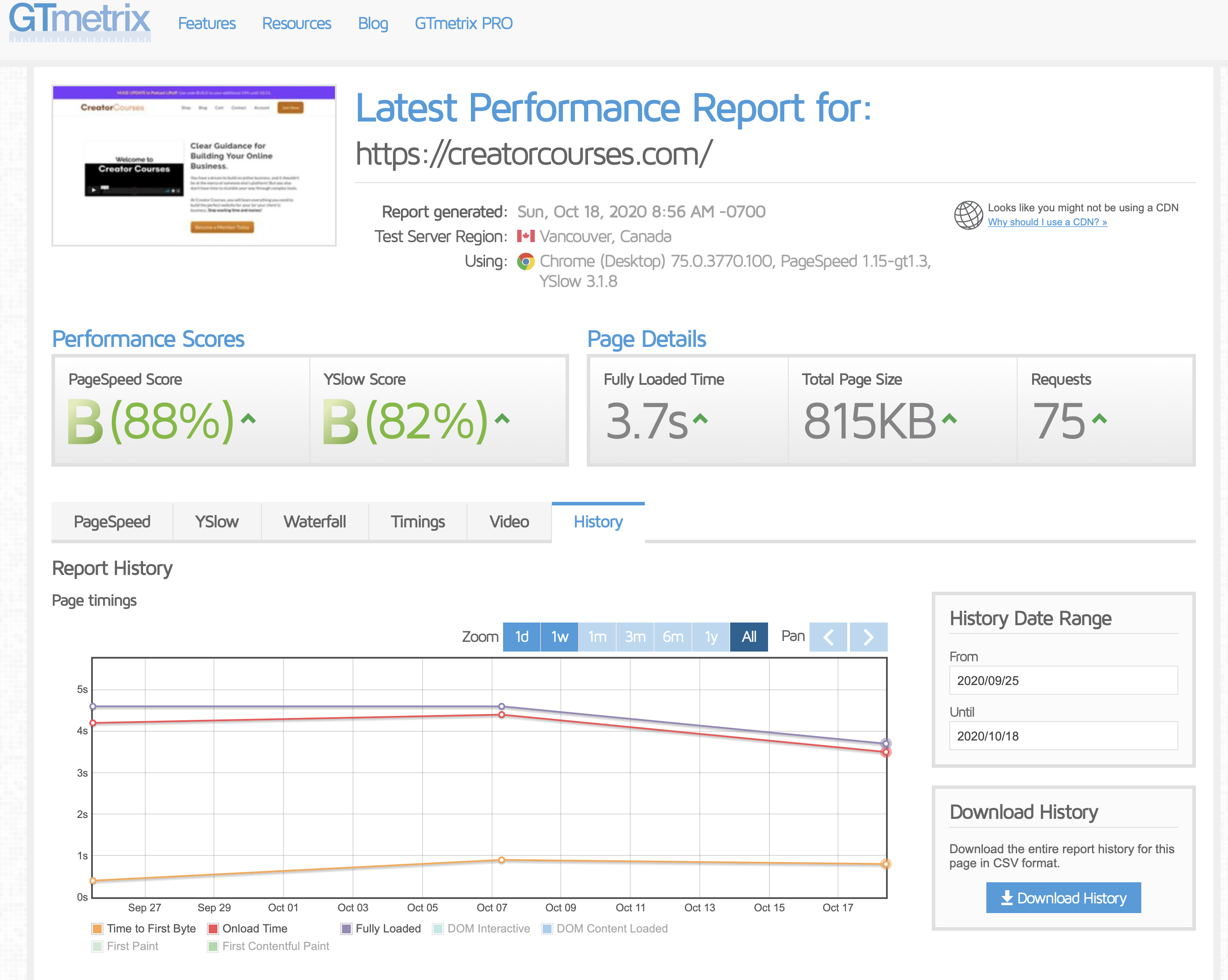Toggle the Fully Loaded color swatch
Screen dimensions: 1228x980
[x=346, y=929]
